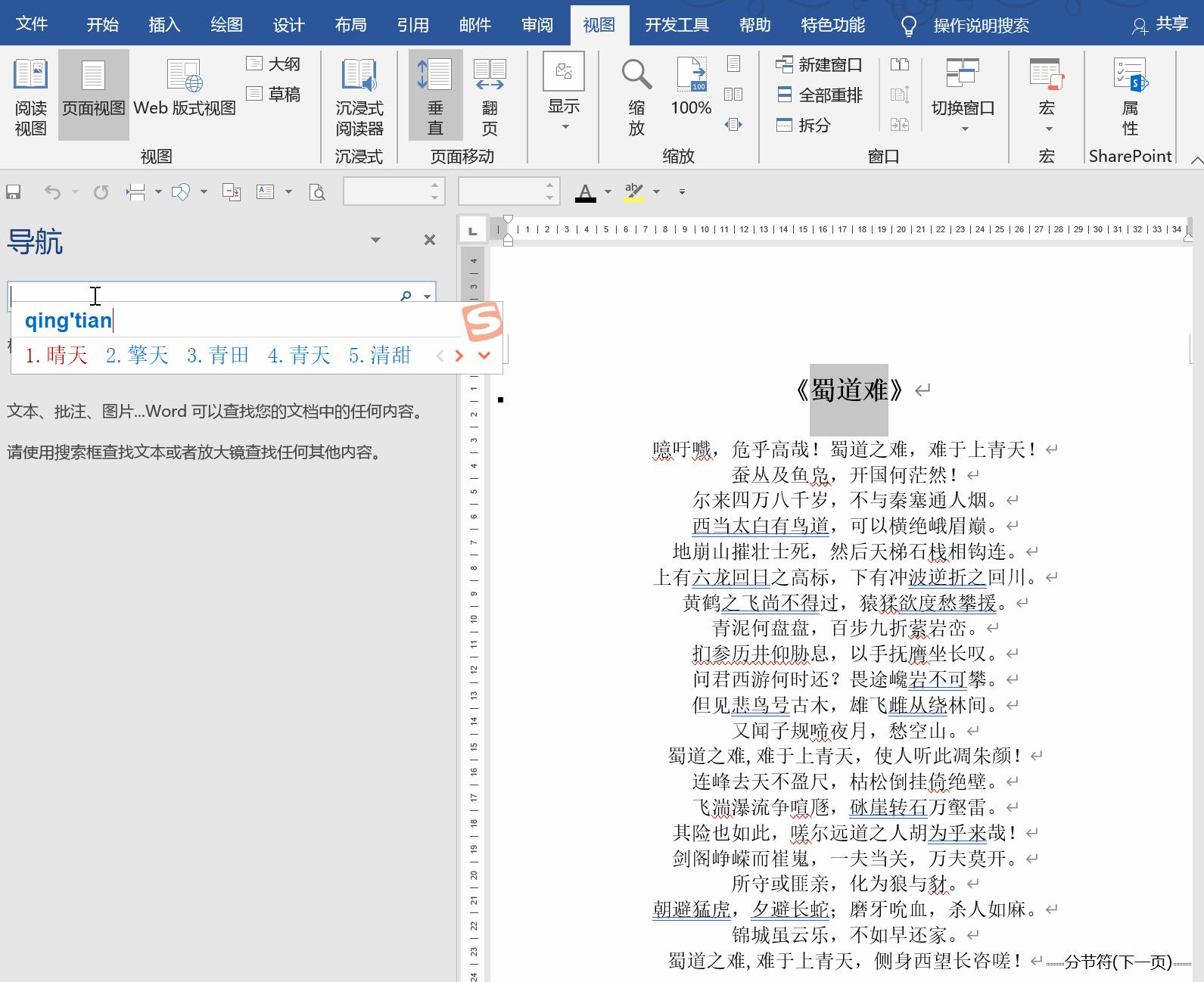Click the text box toolbar icon
The height and width of the screenshot is (982, 1204).
(x=265, y=192)
